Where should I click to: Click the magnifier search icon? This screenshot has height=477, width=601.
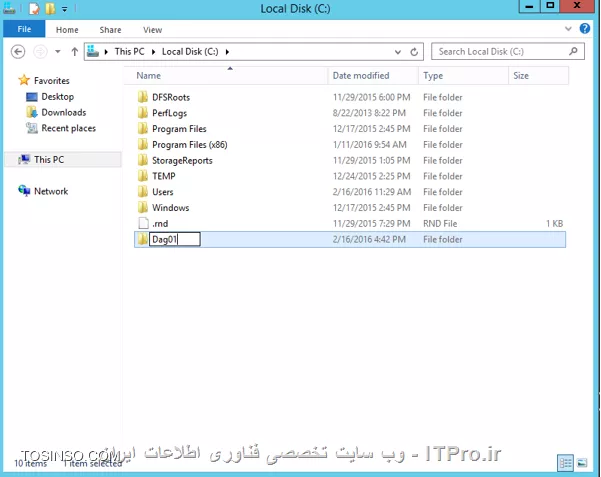pos(573,51)
